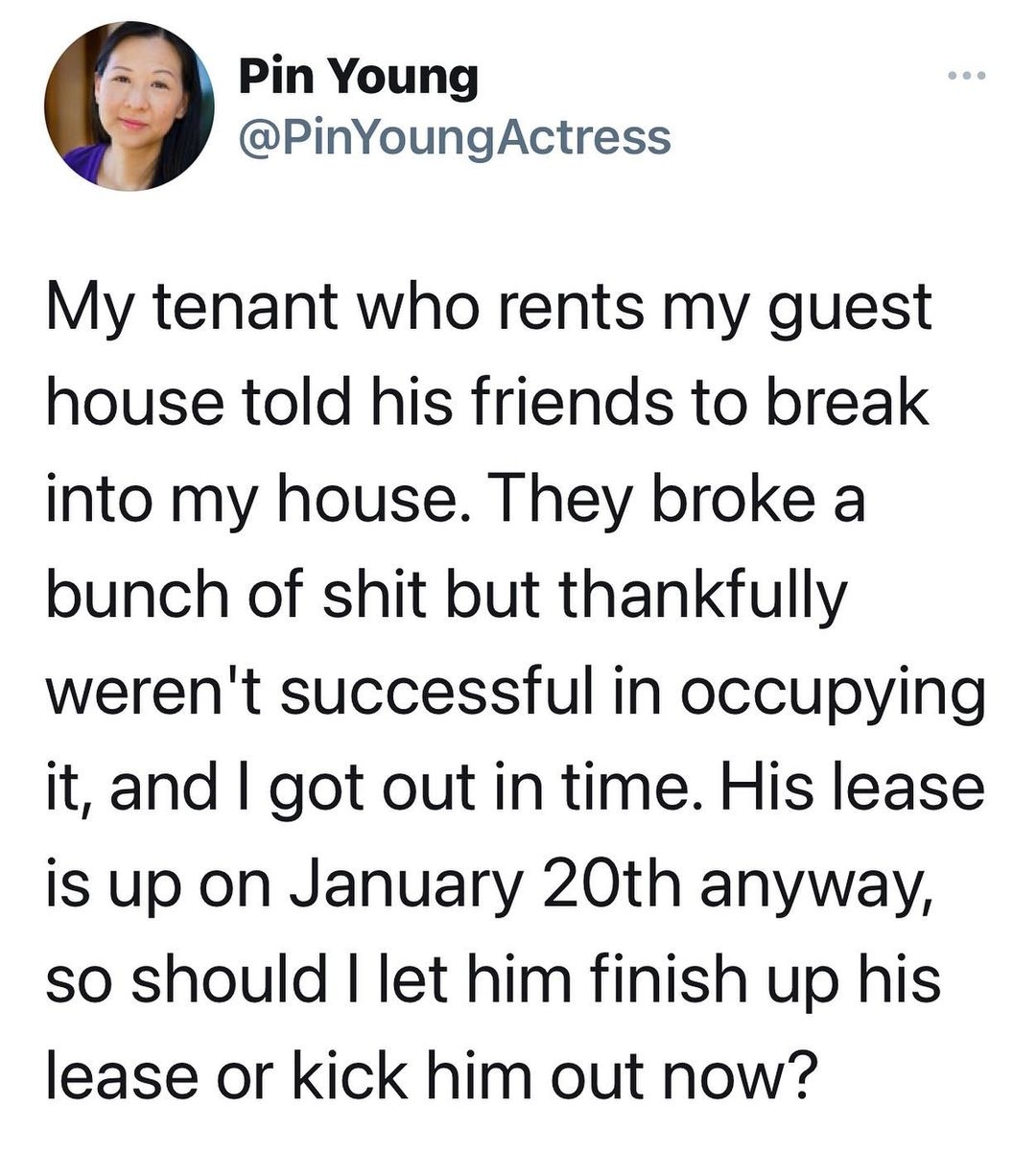This screenshot has height=1152, width=1036.
Task: Click the @PinYoungActress handle
Action: [x=455, y=137]
